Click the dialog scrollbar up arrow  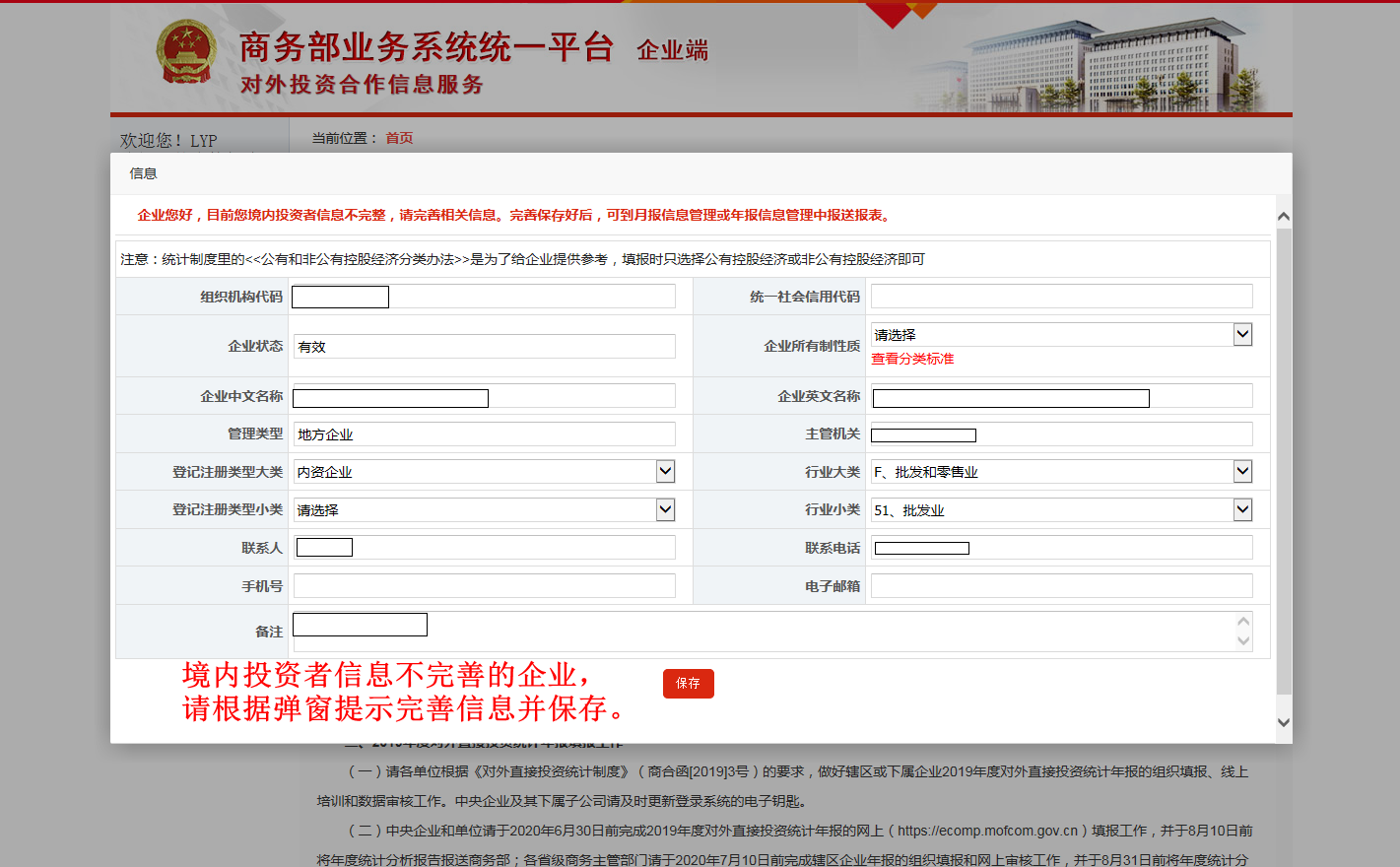(1283, 216)
